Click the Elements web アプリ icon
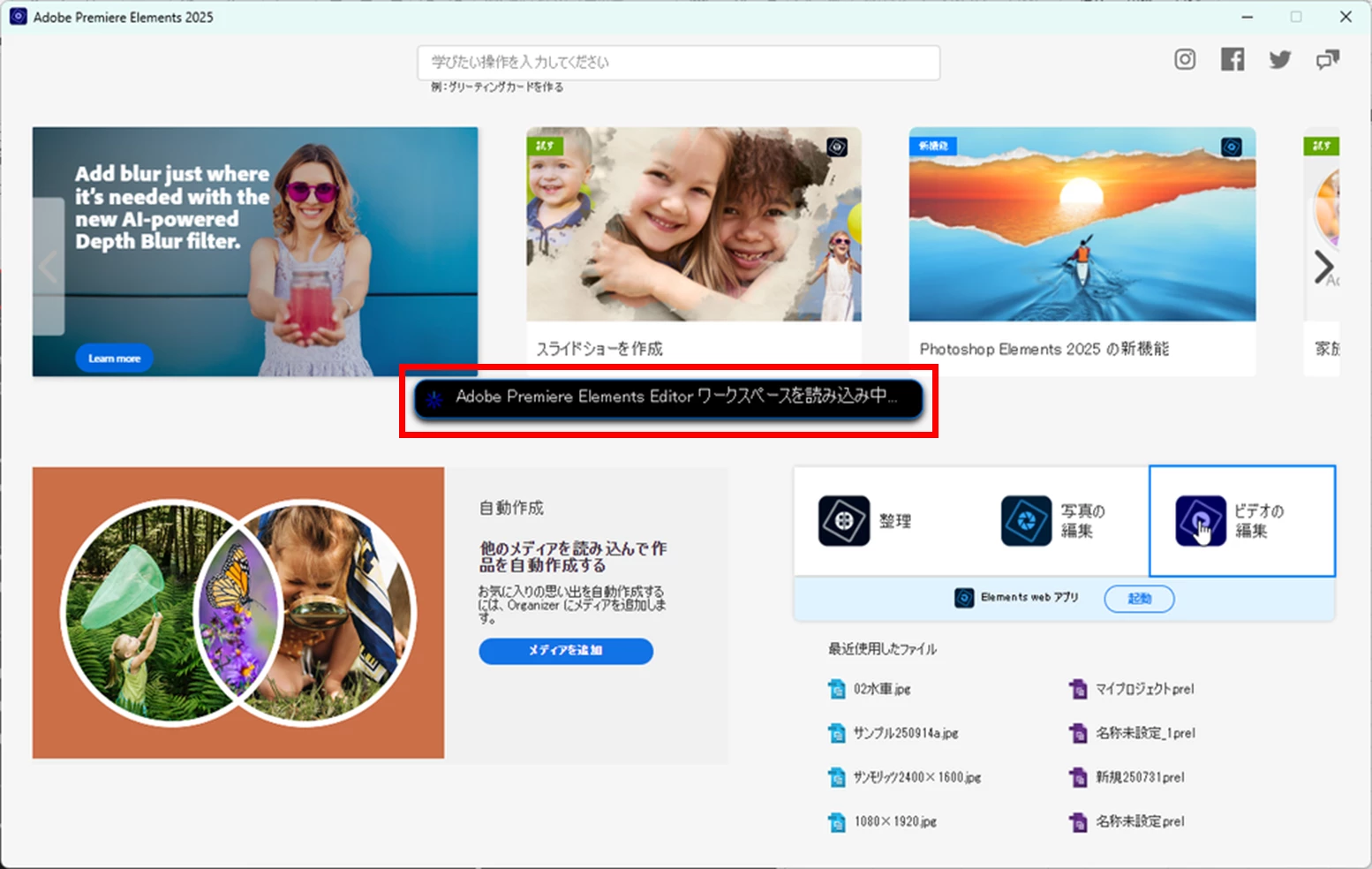1372x869 pixels. click(x=964, y=598)
